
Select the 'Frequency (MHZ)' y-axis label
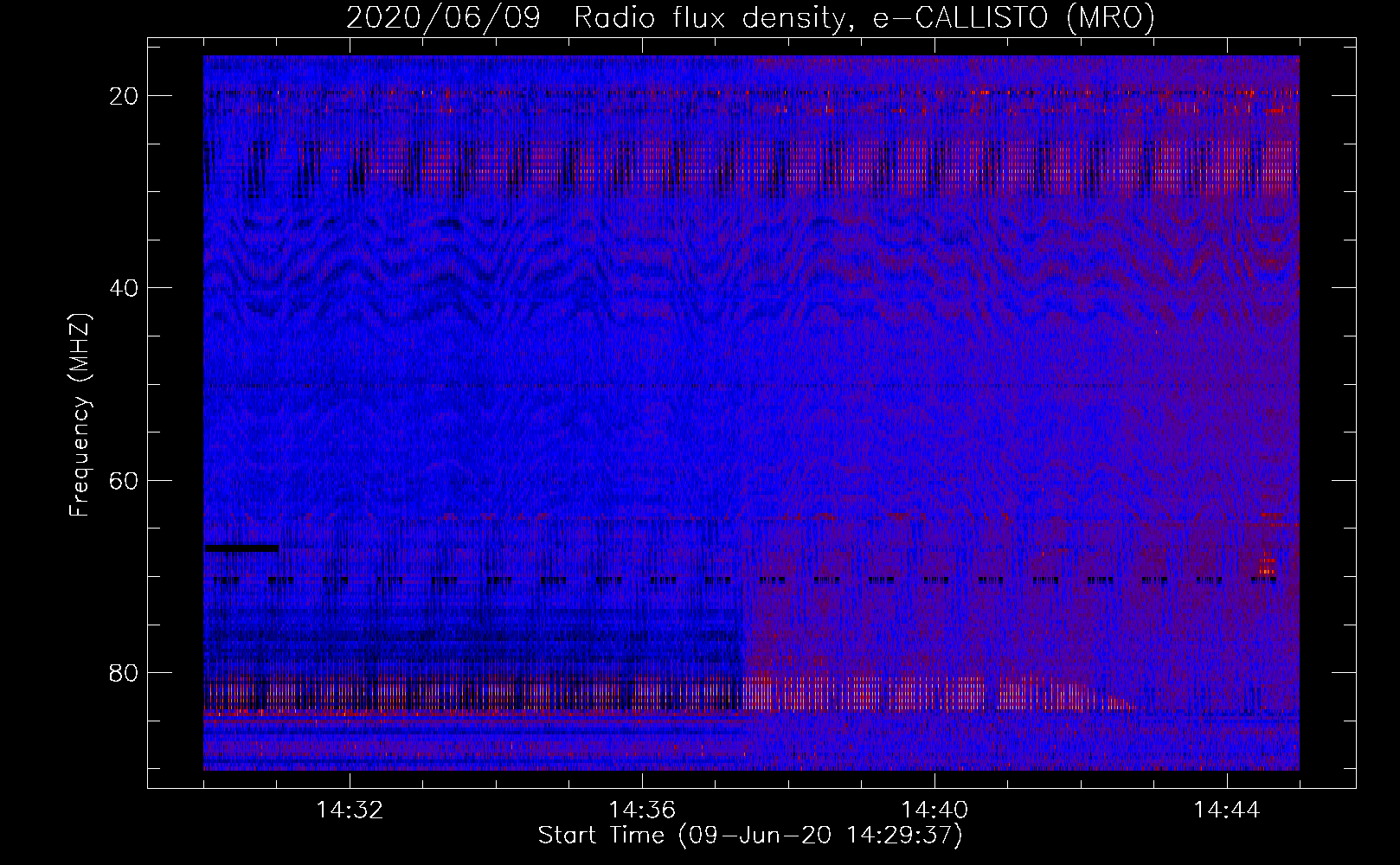click(80, 415)
